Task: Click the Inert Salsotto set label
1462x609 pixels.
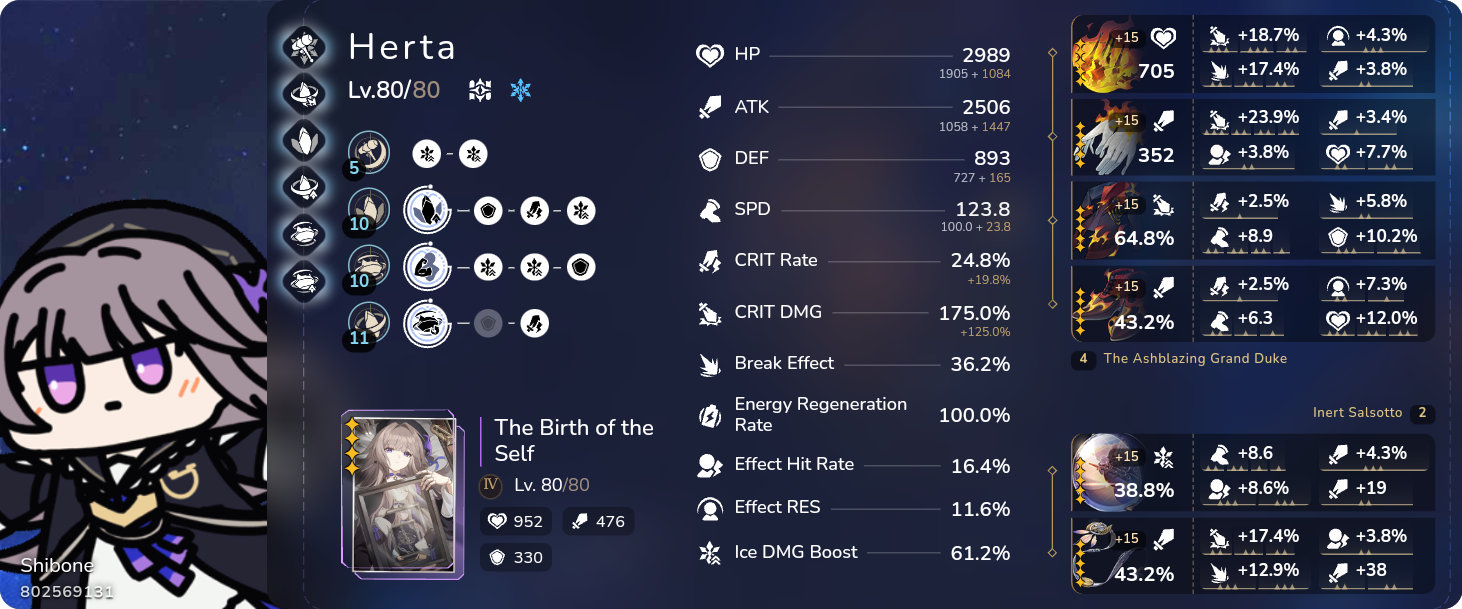Action: (x=1358, y=413)
